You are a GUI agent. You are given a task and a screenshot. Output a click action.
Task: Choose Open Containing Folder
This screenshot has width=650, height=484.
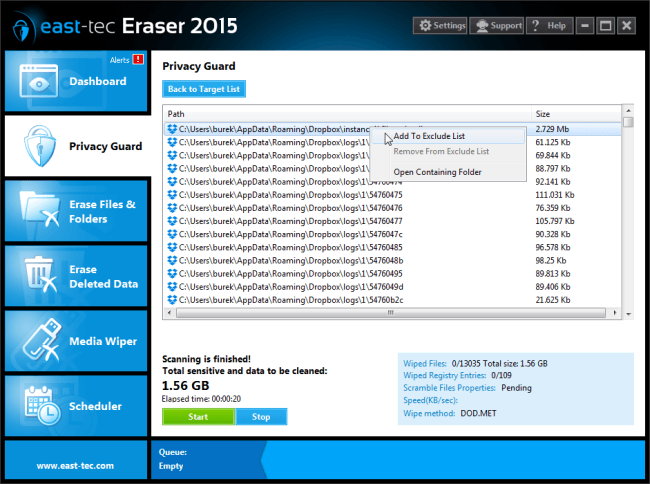click(x=448, y=172)
